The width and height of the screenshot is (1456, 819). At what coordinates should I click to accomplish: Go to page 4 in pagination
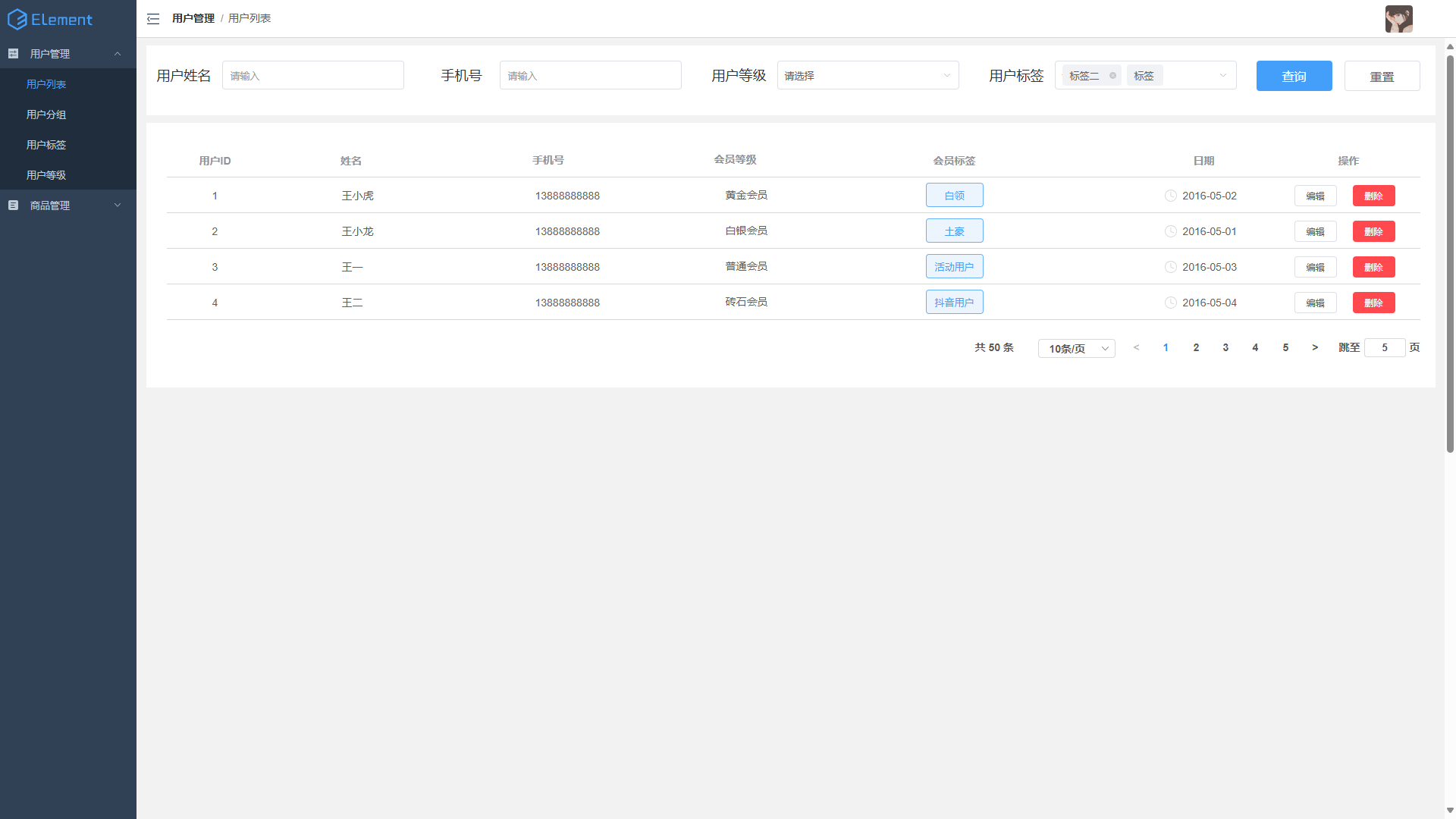1255,347
